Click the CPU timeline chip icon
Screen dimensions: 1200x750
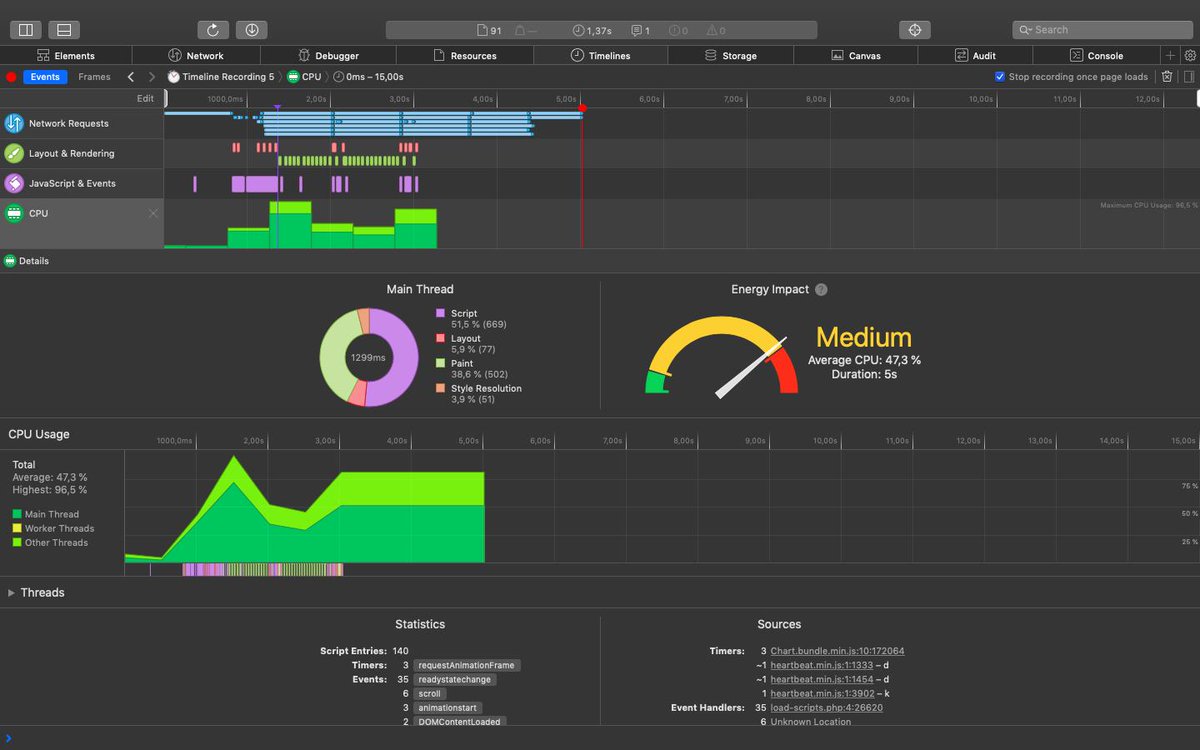tap(14, 213)
